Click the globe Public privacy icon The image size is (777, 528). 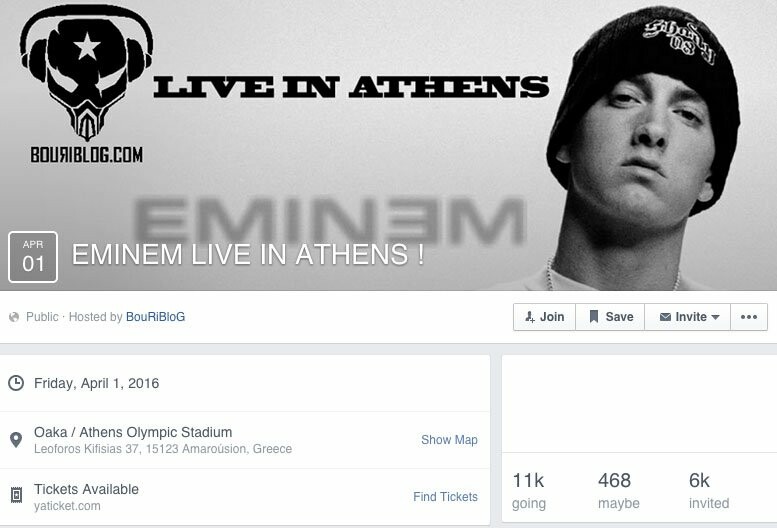coord(14,317)
